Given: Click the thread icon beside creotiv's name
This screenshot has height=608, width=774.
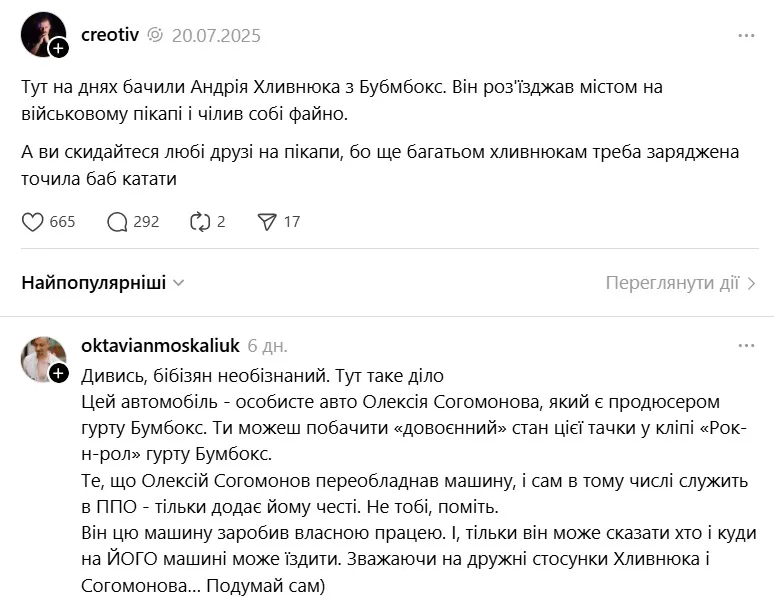Looking at the screenshot, I should click(155, 36).
